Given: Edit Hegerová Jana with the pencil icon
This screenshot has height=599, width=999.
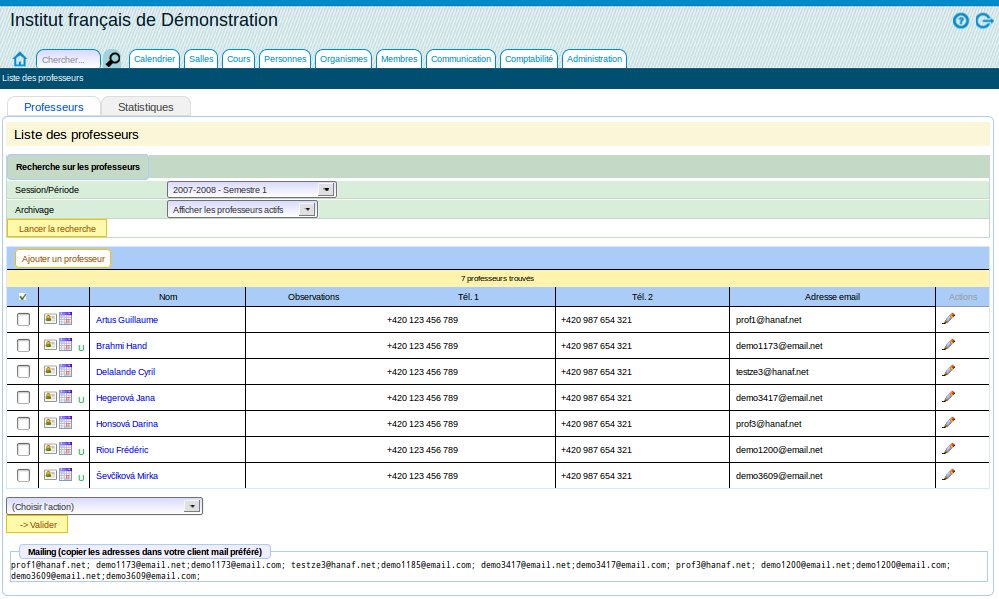Looking at the screenshot, I should [x=949, y=397].
